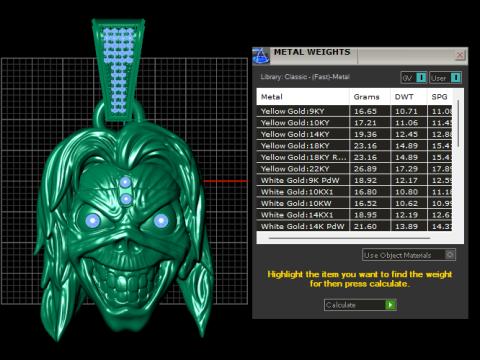The image size is (480, 360).
Task: Sort by the Metal column header
Action: (303, 97)
